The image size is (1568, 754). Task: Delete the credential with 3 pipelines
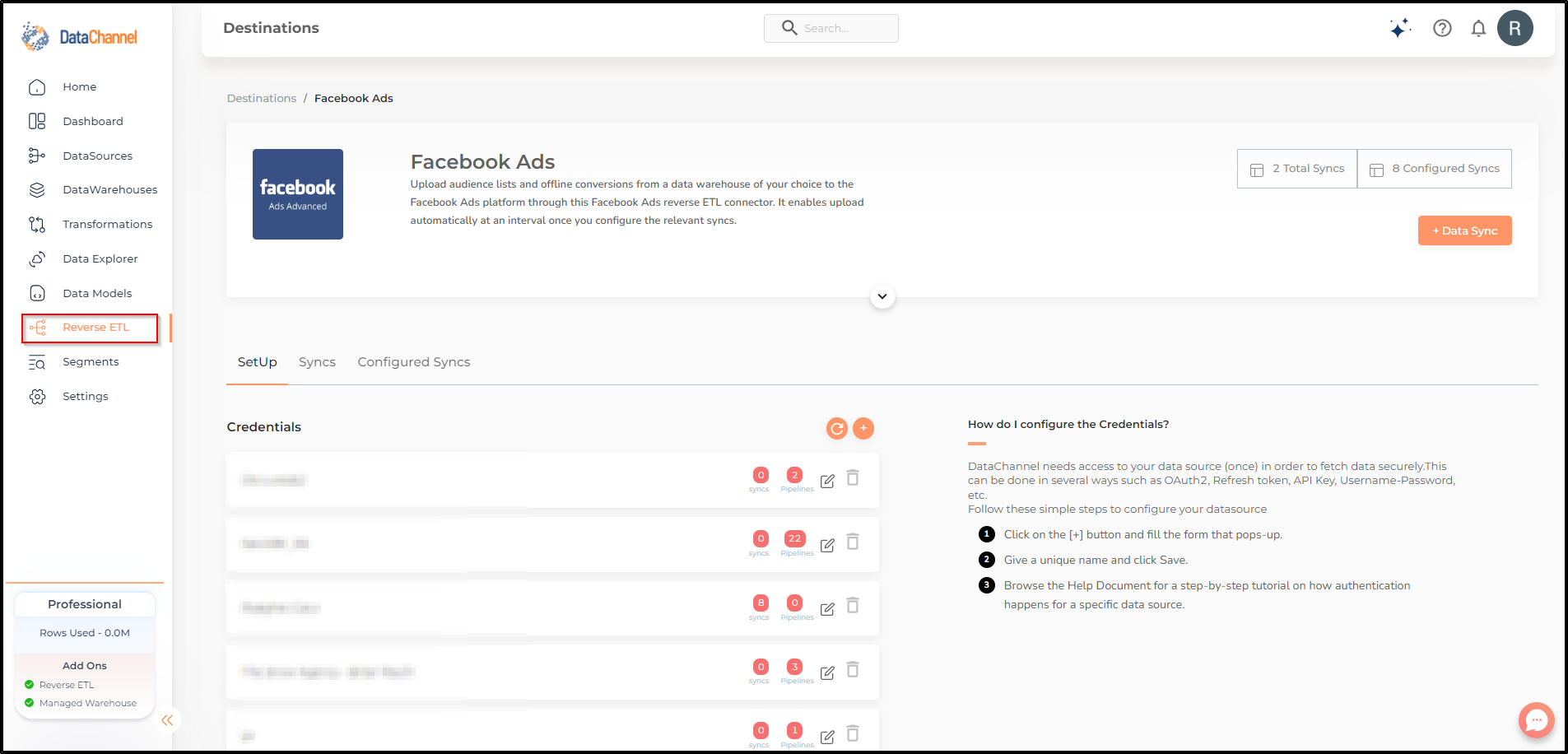(853, 670)
